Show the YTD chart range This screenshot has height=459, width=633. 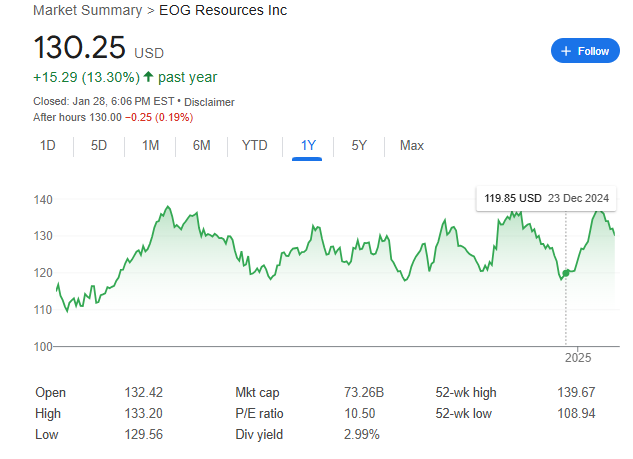254,145
